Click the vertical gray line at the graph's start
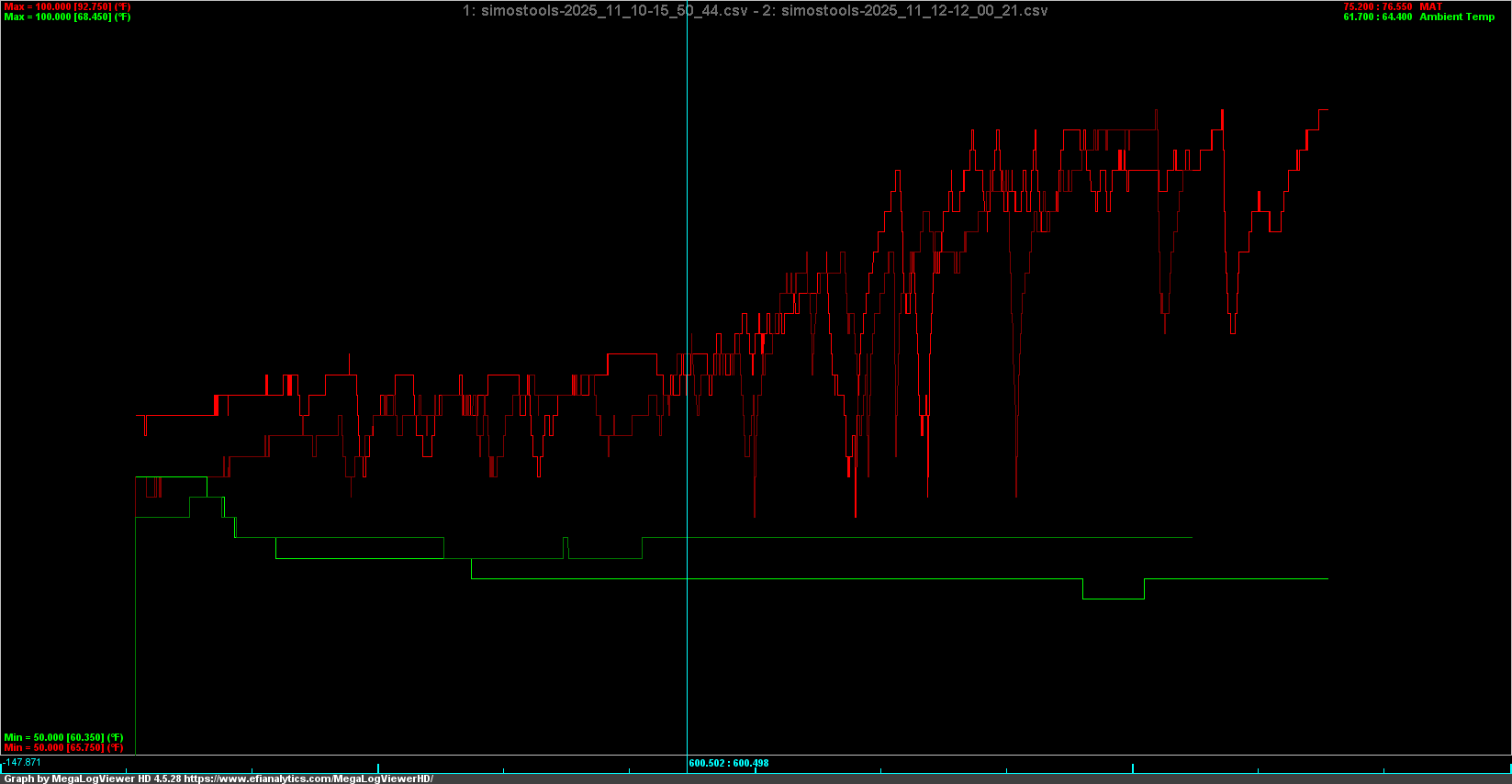Viewport: 1512px width, 784px height. coord(136,643)
